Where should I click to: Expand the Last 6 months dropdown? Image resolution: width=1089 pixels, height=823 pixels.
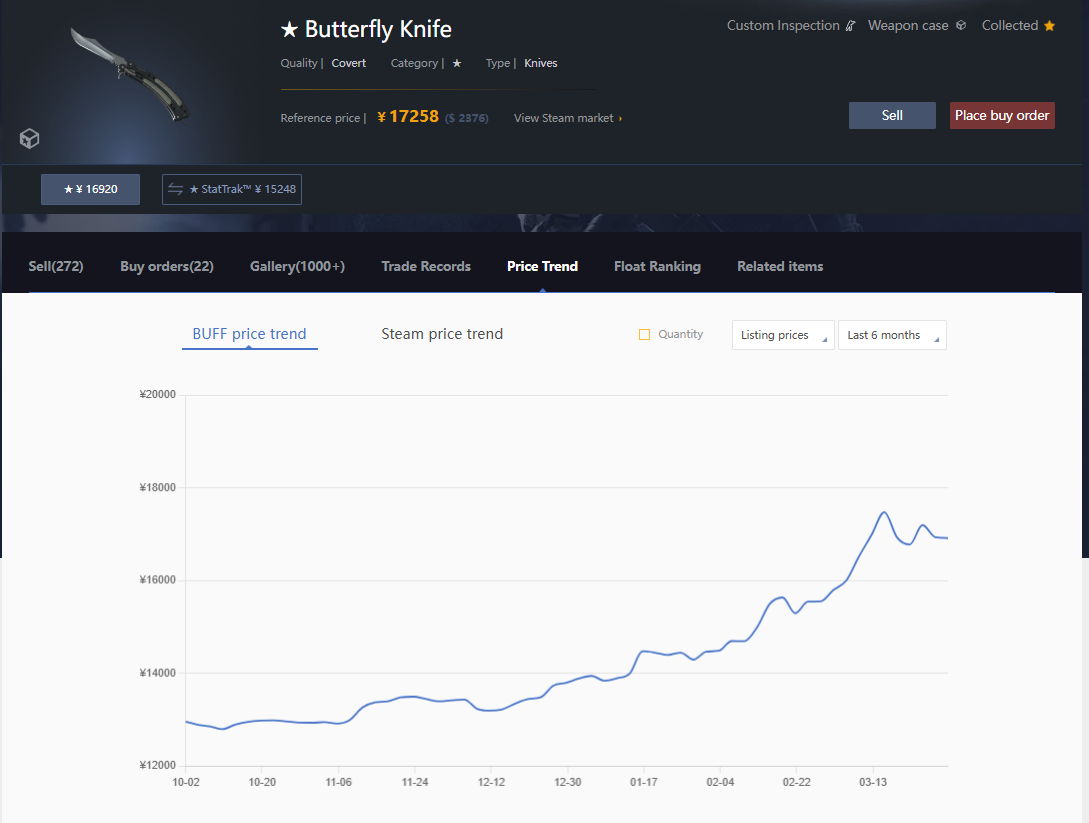coord(892,335)
